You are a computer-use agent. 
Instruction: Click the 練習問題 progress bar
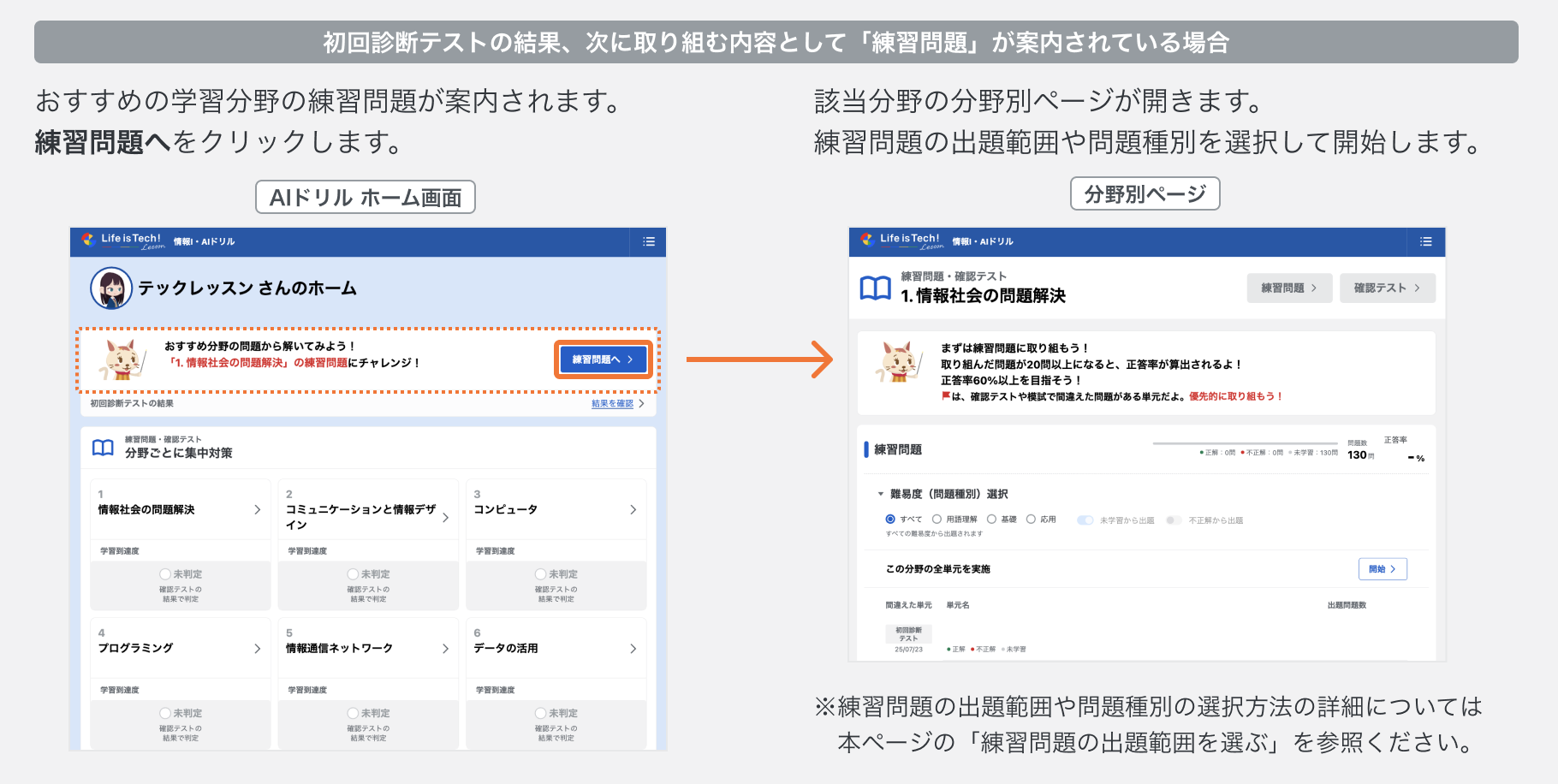click(x=1245, y=443)
